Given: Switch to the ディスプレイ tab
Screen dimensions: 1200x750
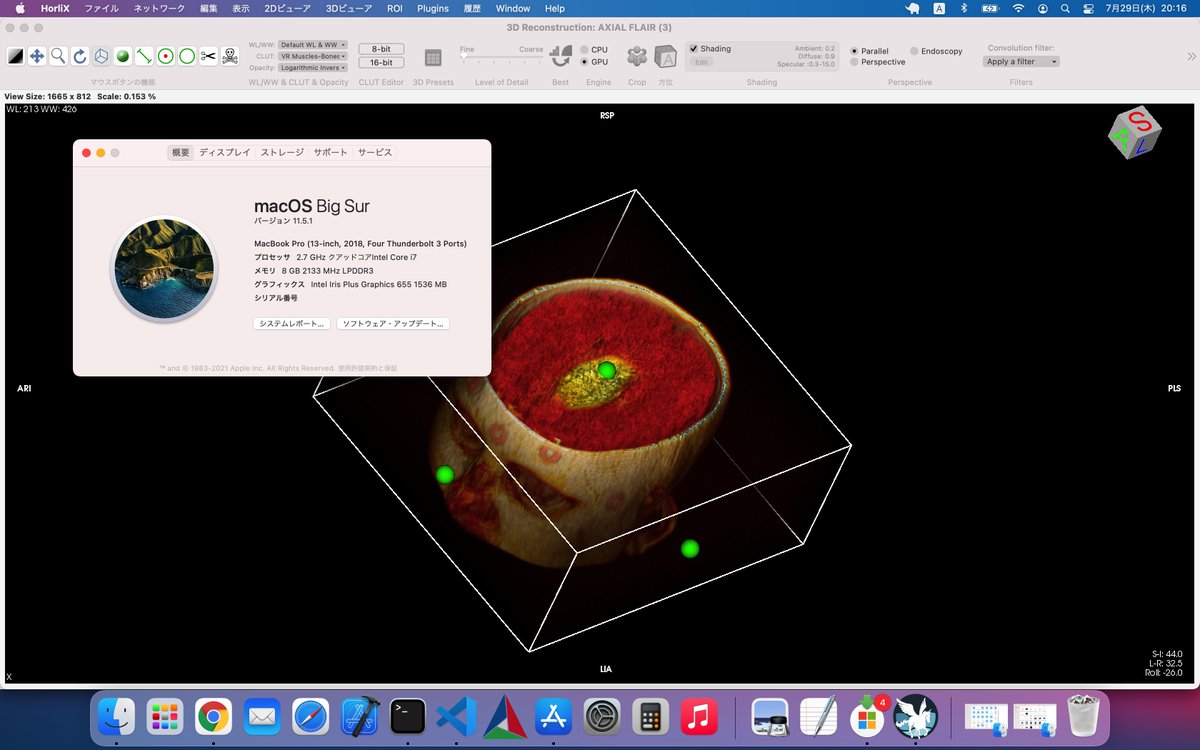Looking at the screenshot, I should click(x=225, y=152).
